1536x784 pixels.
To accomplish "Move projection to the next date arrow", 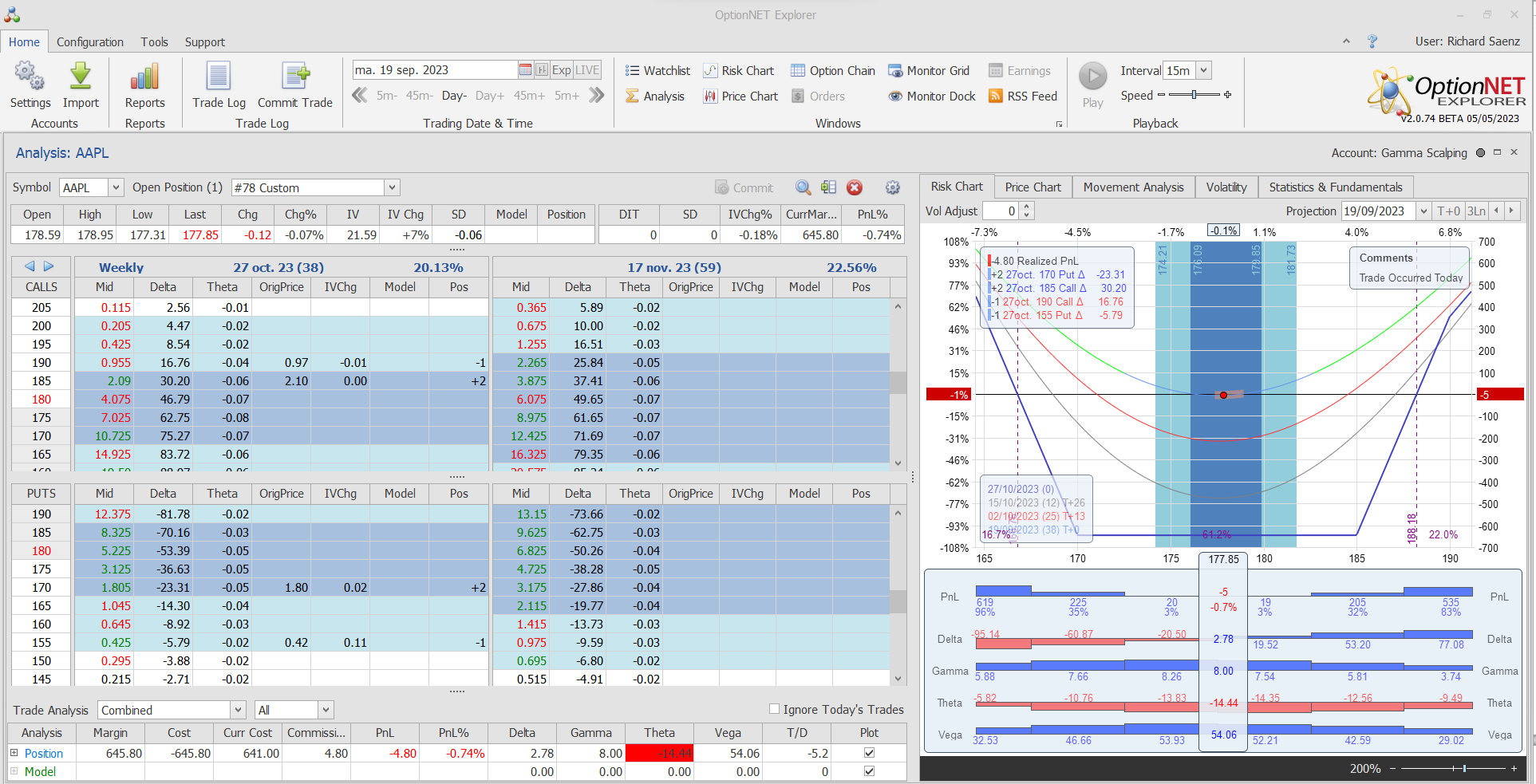I will [1511, 211].
